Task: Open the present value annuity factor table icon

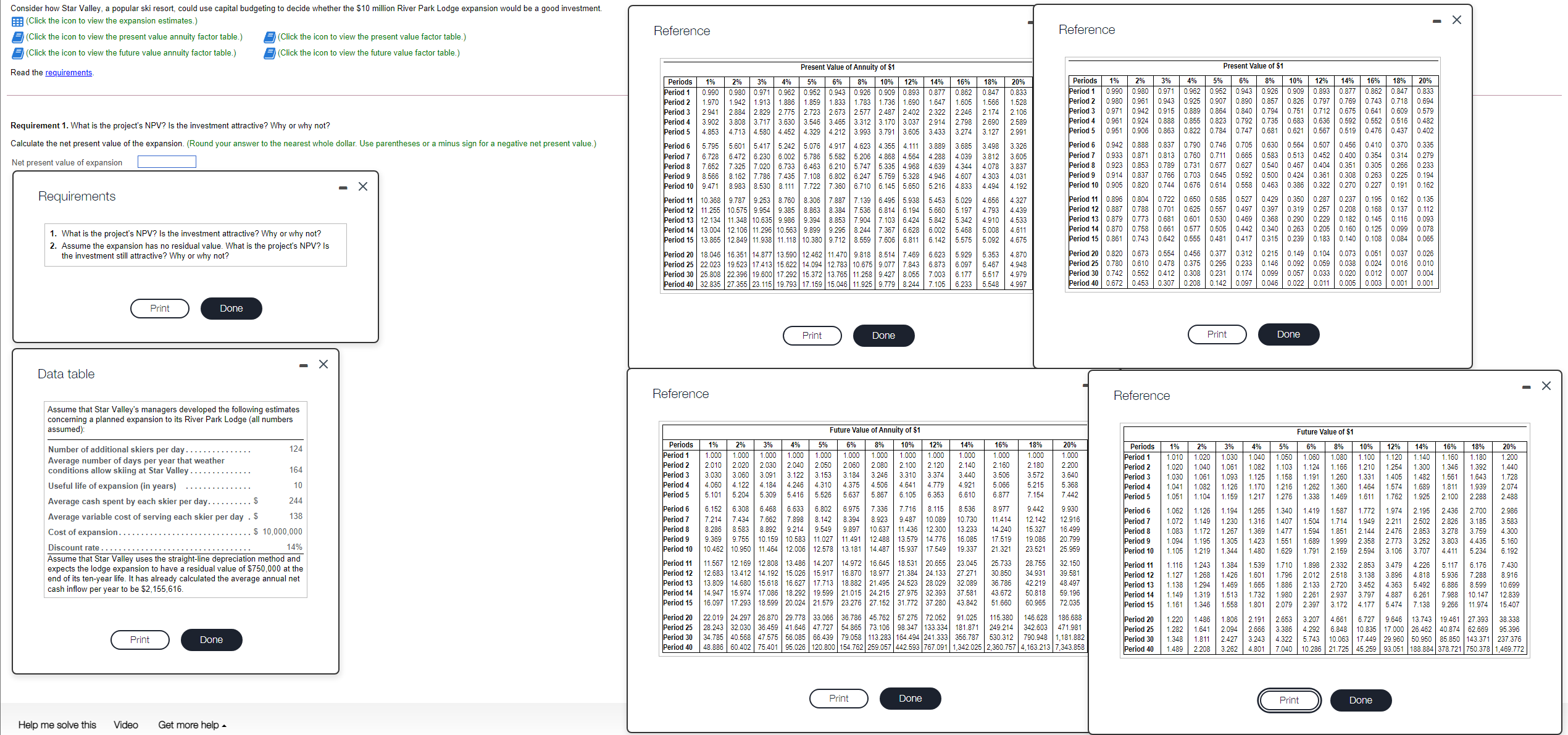Action: coord(17,38)
